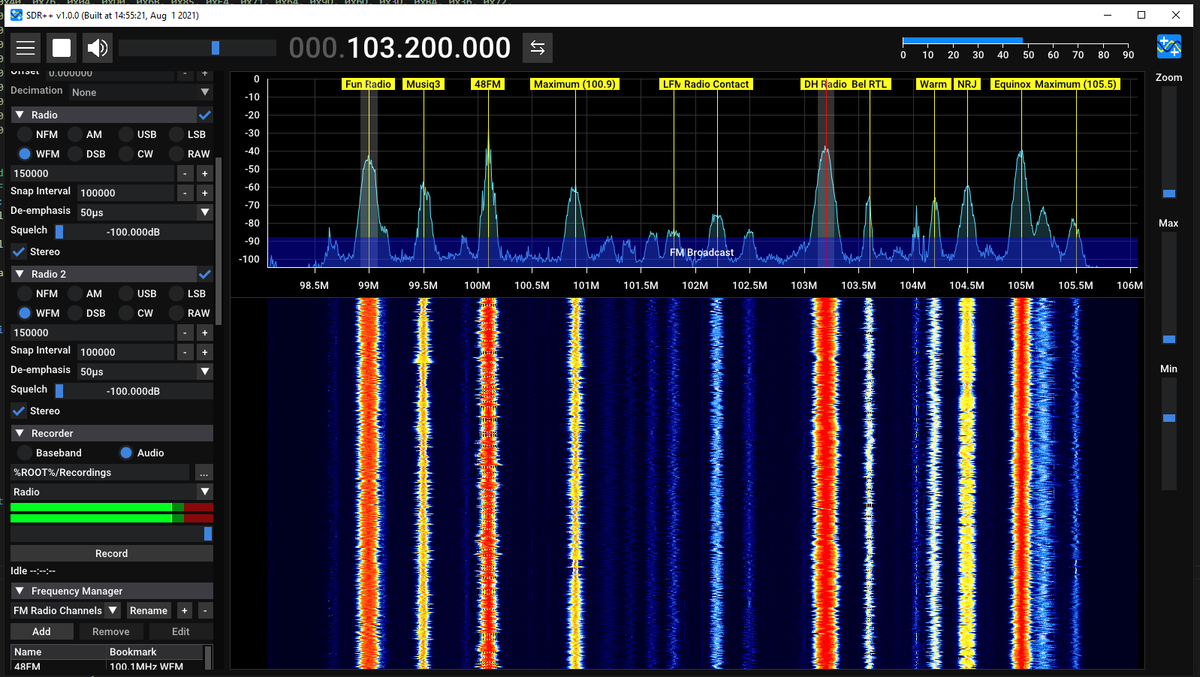
Task: Stop SDR playback with the square icon
Action: coord(60,46)
